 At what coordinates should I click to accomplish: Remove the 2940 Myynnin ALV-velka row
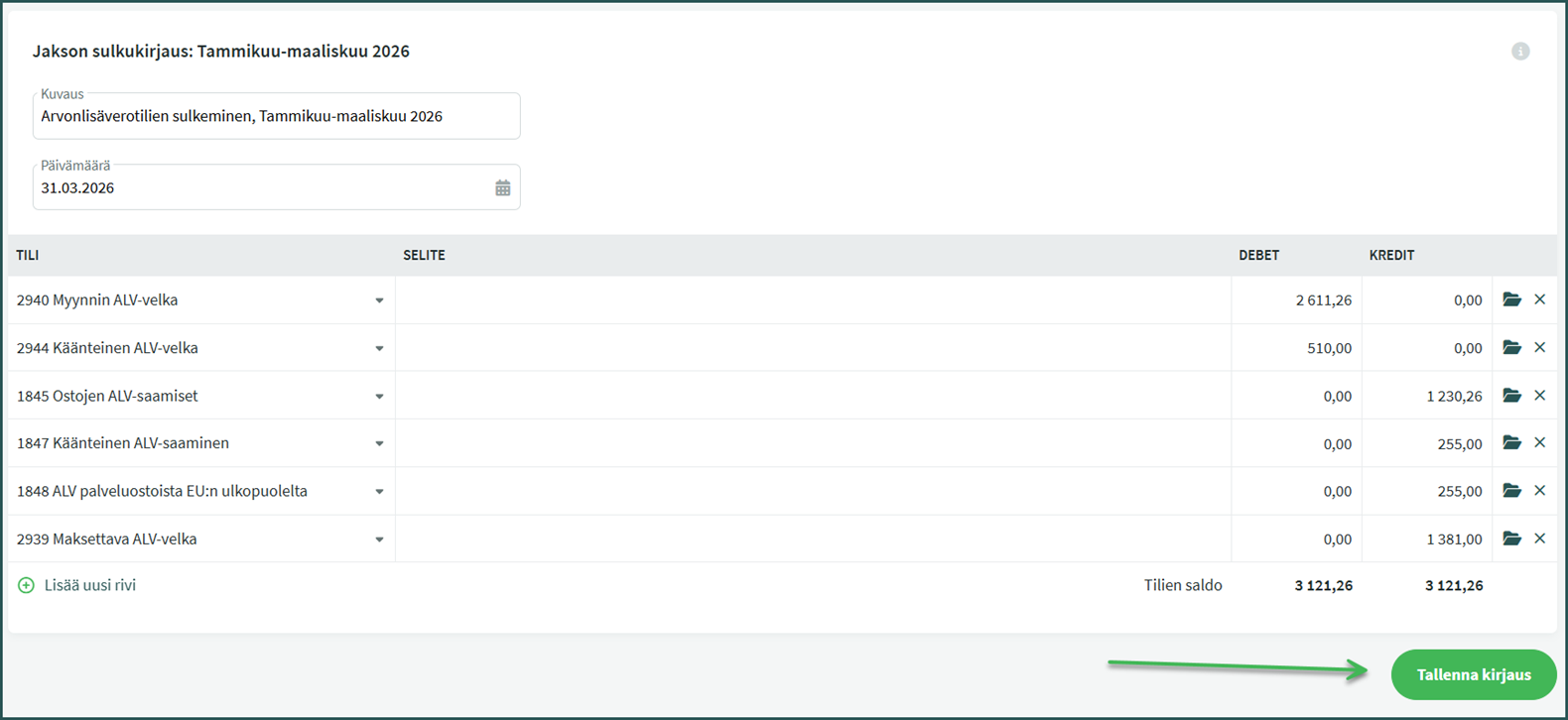[1540, 300]
